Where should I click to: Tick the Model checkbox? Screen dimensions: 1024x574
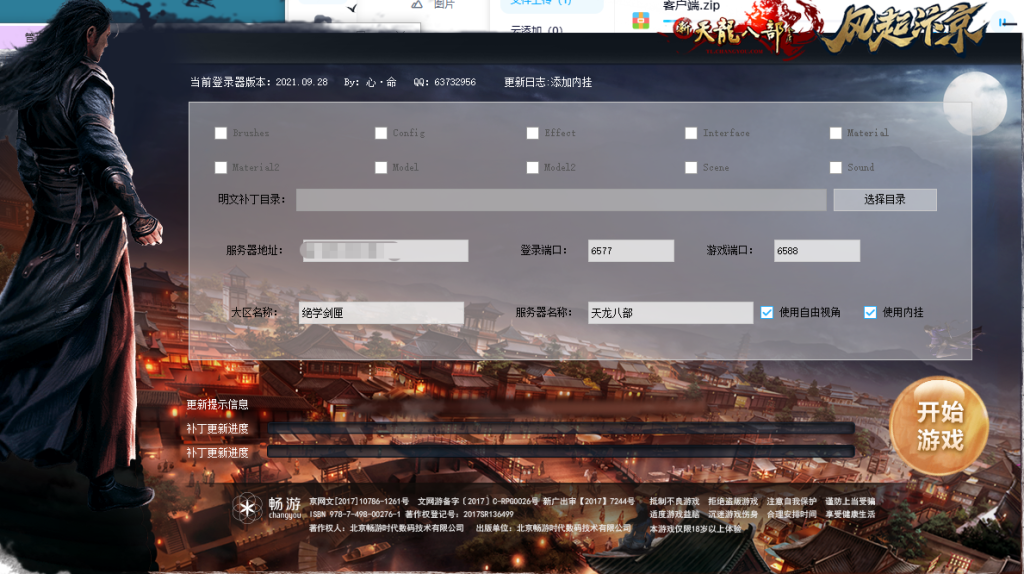[381, 168]
